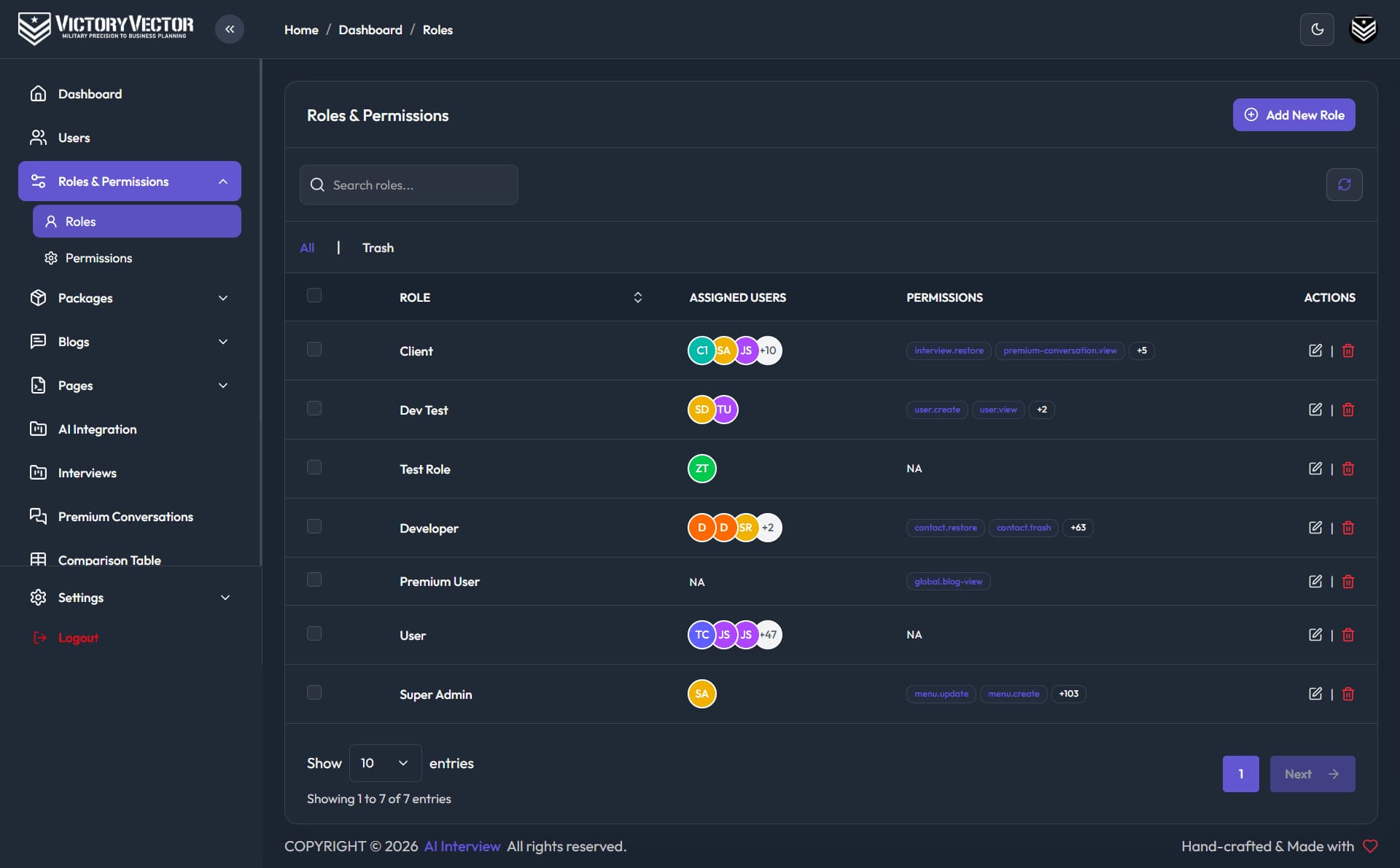Collapse the Roles & Permissions menu
The image size is (1400, 868).
tap(130, 181)
